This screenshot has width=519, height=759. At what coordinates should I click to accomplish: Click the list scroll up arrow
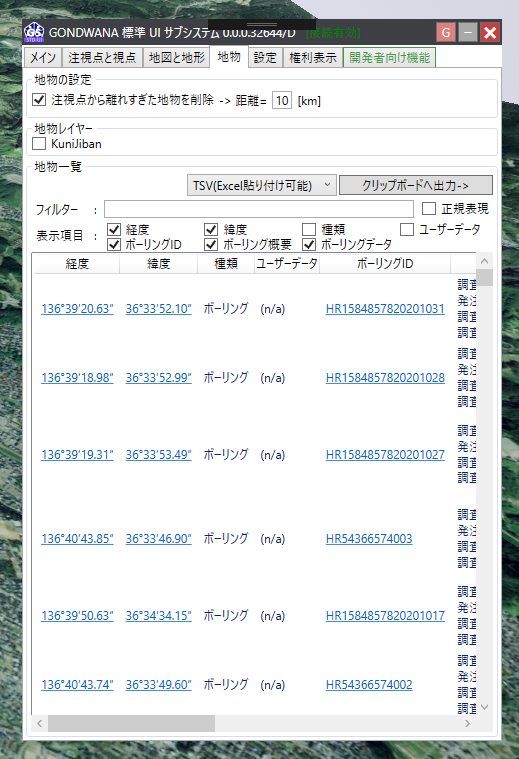point(485,261)
